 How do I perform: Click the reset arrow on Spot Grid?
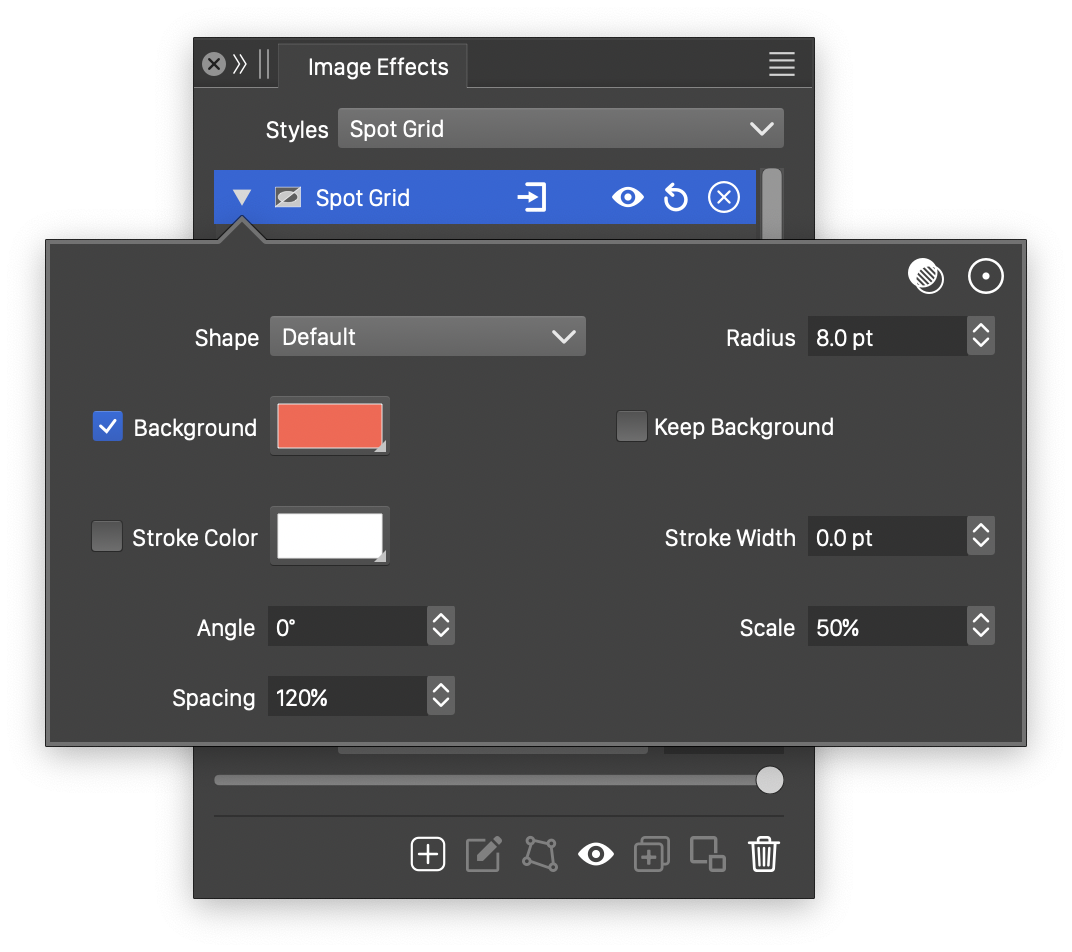tap(676, 198)
